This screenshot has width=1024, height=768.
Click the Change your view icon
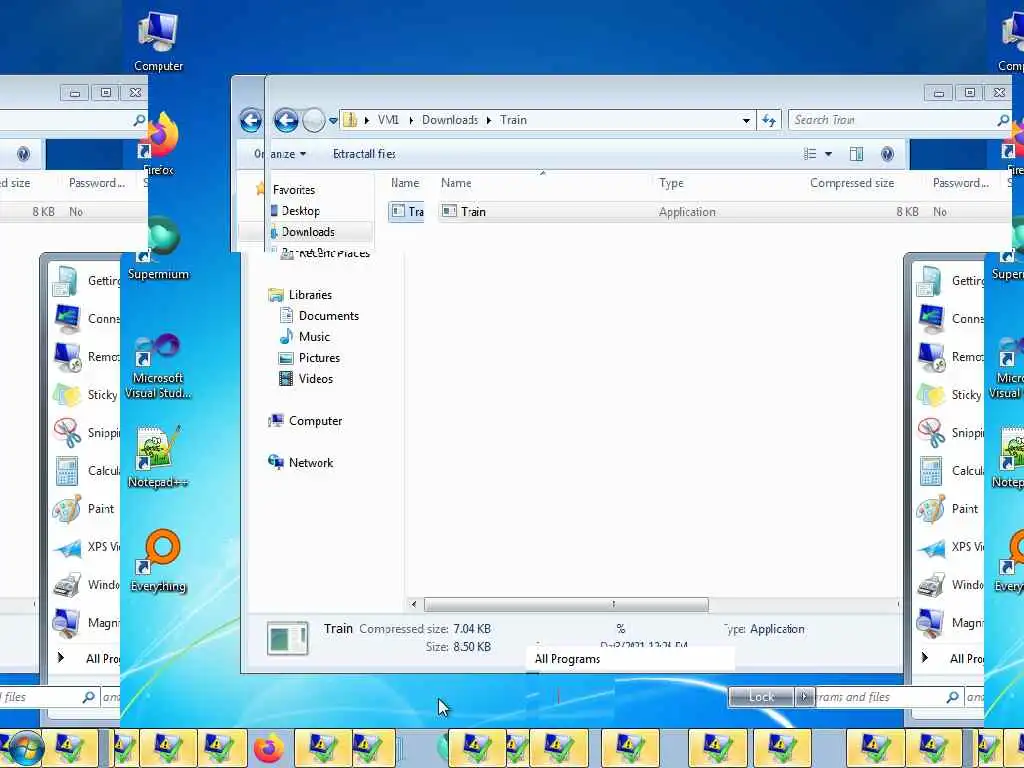(810, 154)
